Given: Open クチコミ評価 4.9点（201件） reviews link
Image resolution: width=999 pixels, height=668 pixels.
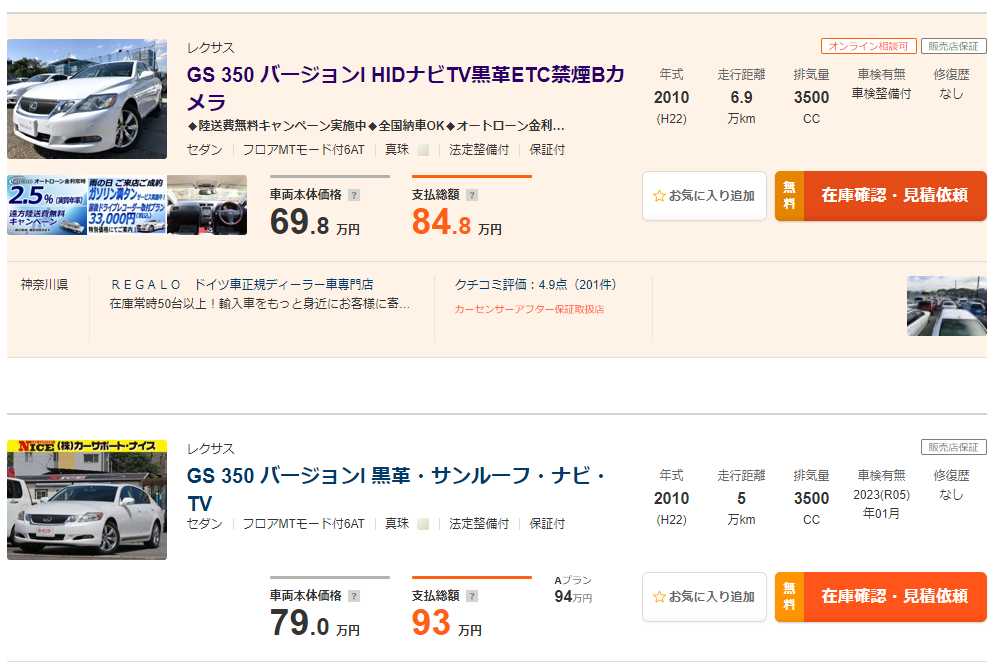Looking at the screenshot, I should point(535,284).
